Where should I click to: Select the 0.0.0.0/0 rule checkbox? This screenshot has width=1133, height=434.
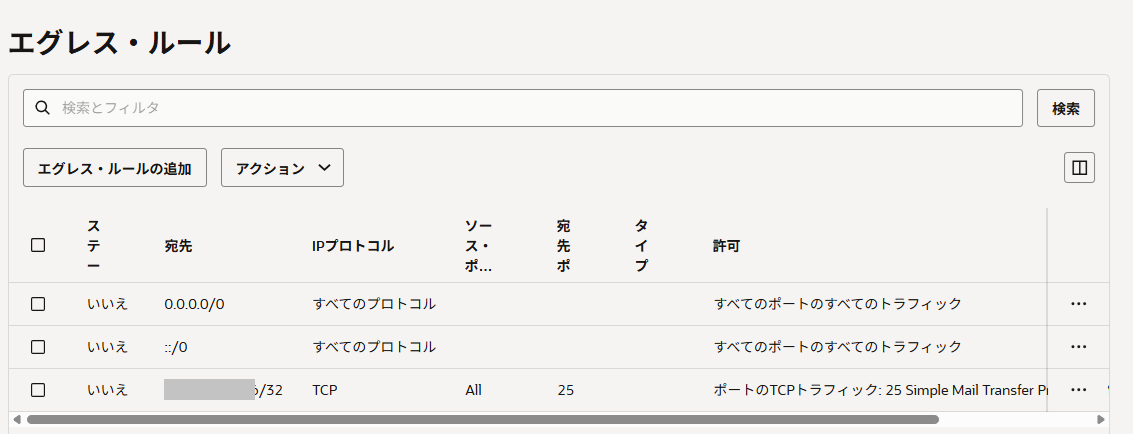(x=38, y=304)
